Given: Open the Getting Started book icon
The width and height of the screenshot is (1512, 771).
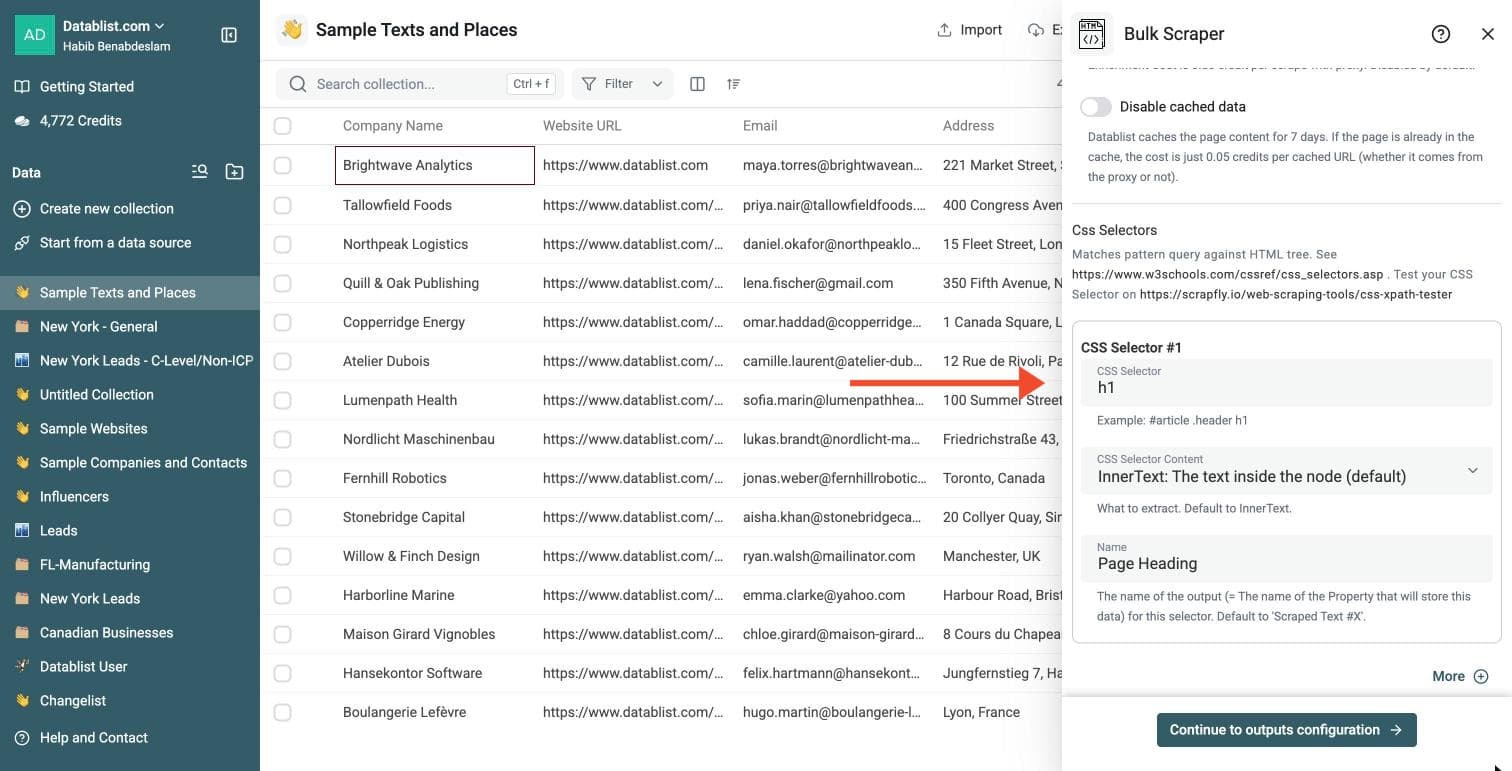Looking at the screenshot, I should point(22,87).
